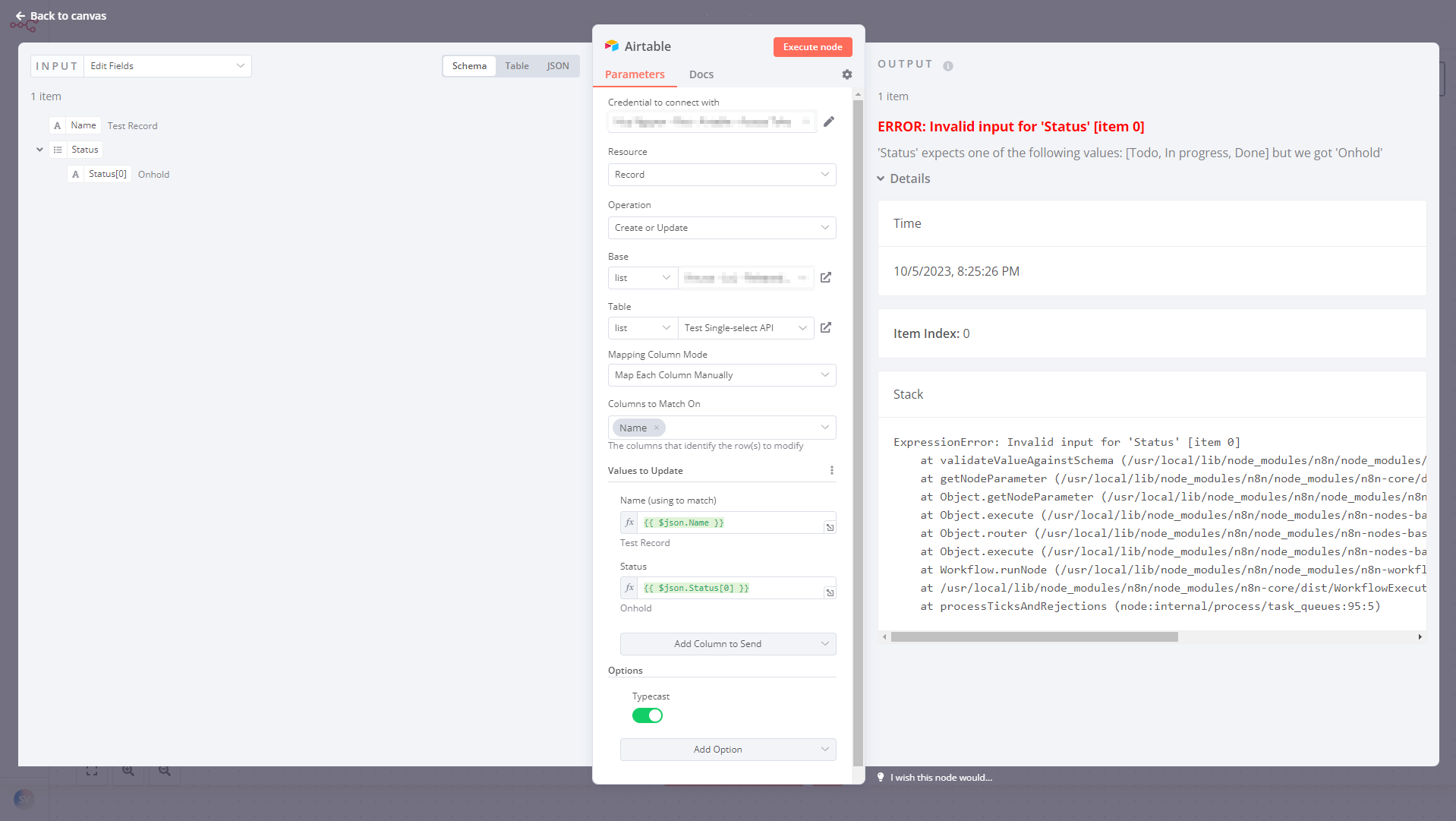
Task: Click the fx icon on the Status field
Action: 629,587
